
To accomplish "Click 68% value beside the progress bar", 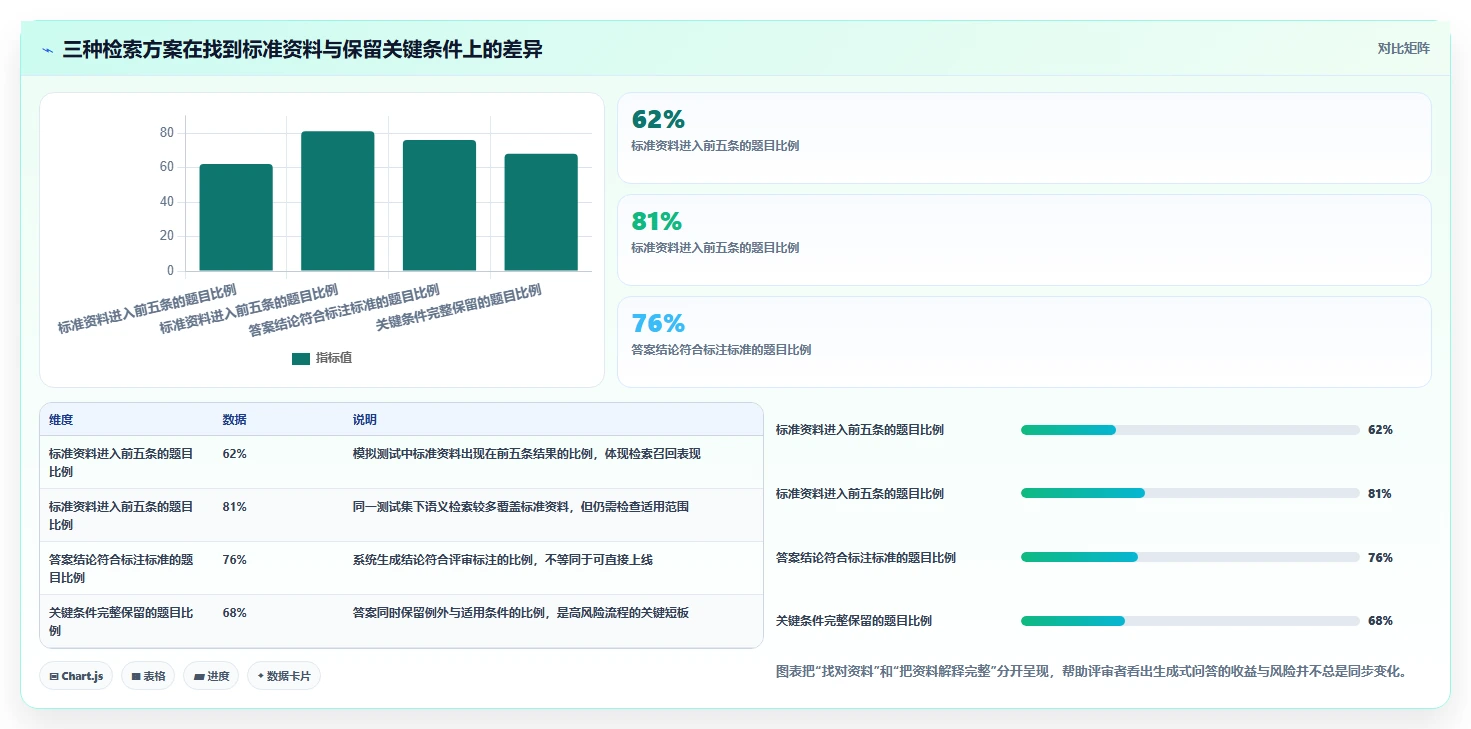I will click(1380, 621).
